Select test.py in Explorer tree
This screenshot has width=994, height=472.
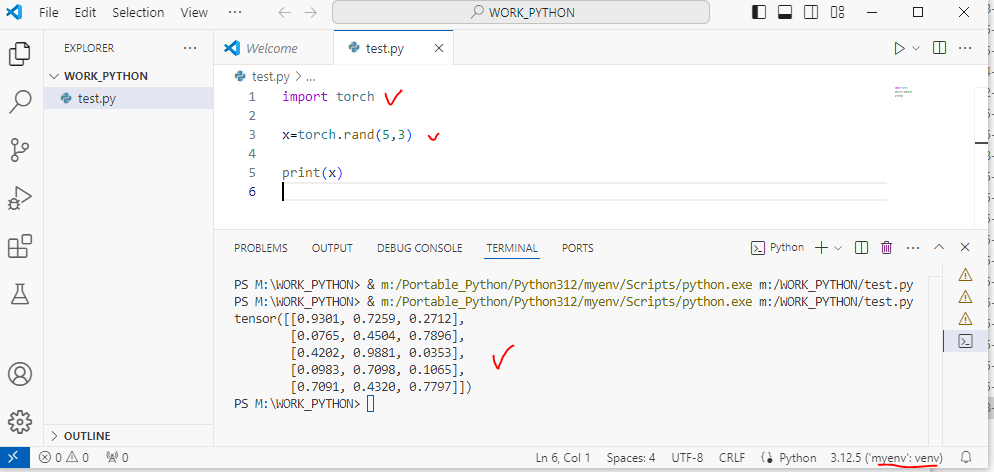tap(128, 98)
